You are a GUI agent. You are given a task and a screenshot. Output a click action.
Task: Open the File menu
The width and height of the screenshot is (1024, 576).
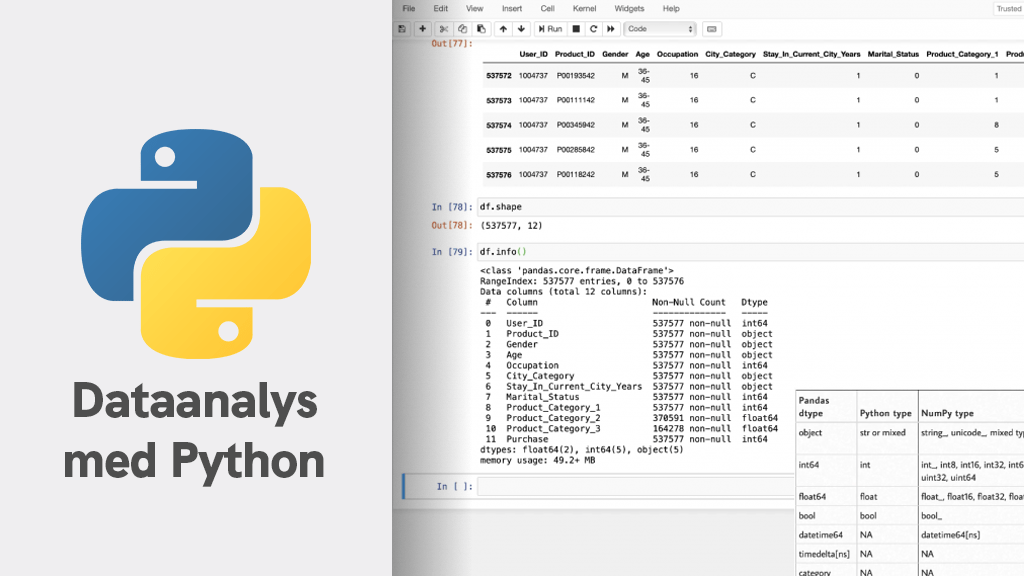(409, 9)
